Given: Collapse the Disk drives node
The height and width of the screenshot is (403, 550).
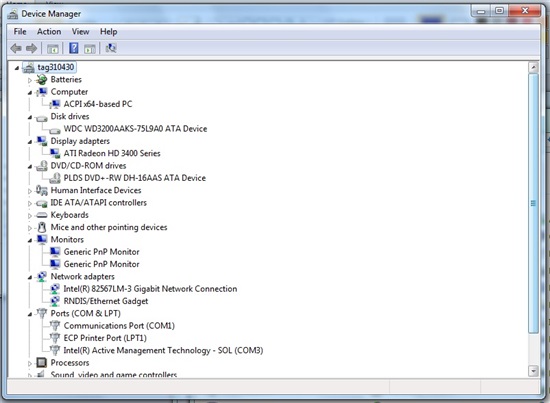Looking at the screenshot, I should [30, 117].
